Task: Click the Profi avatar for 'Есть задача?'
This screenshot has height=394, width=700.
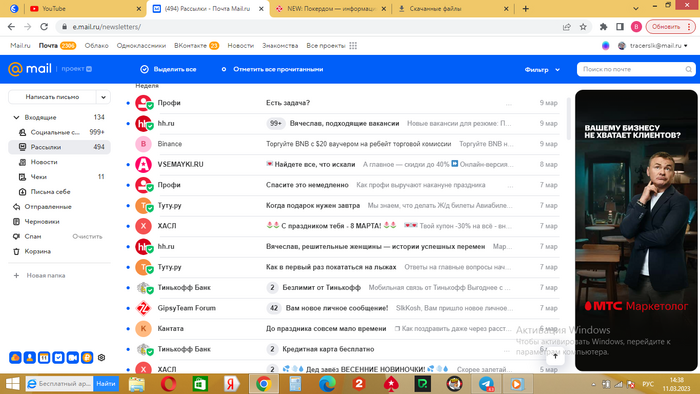Action: click(x=143, y=103)
